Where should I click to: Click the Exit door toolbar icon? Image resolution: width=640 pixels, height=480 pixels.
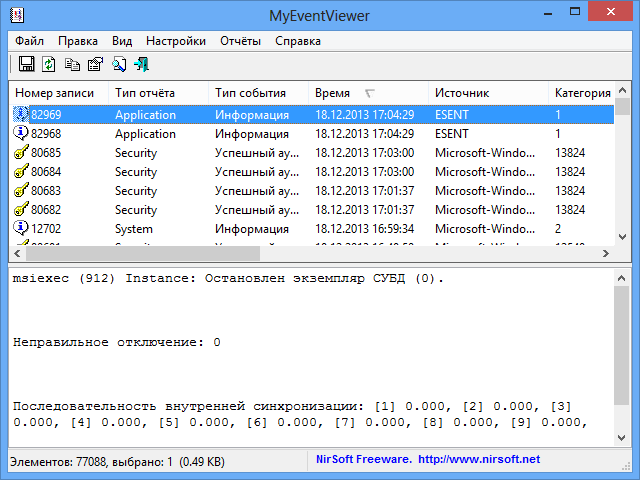142,64
